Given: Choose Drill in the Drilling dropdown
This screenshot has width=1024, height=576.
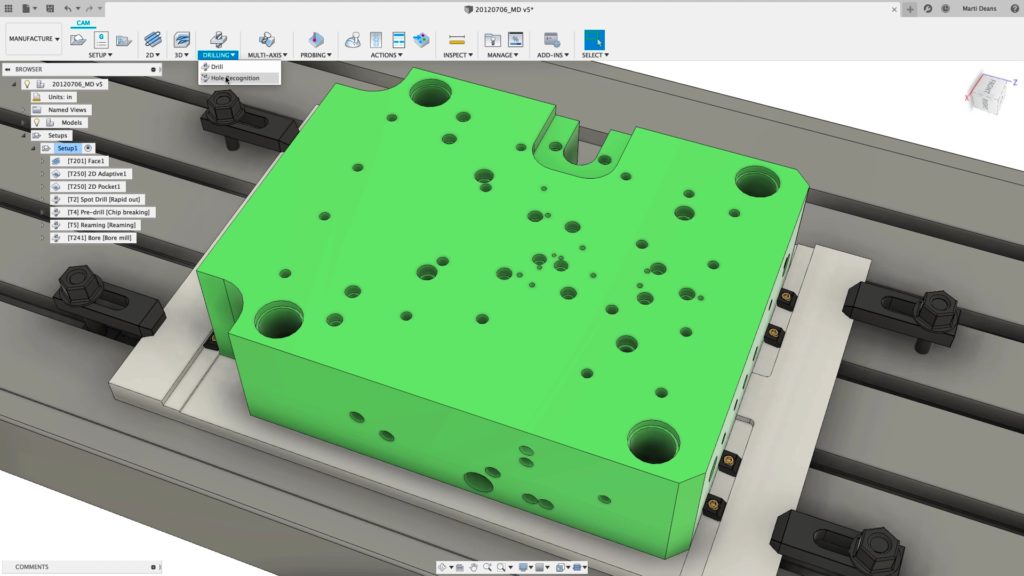Looking at the screenshot, I should click(217, 67).
